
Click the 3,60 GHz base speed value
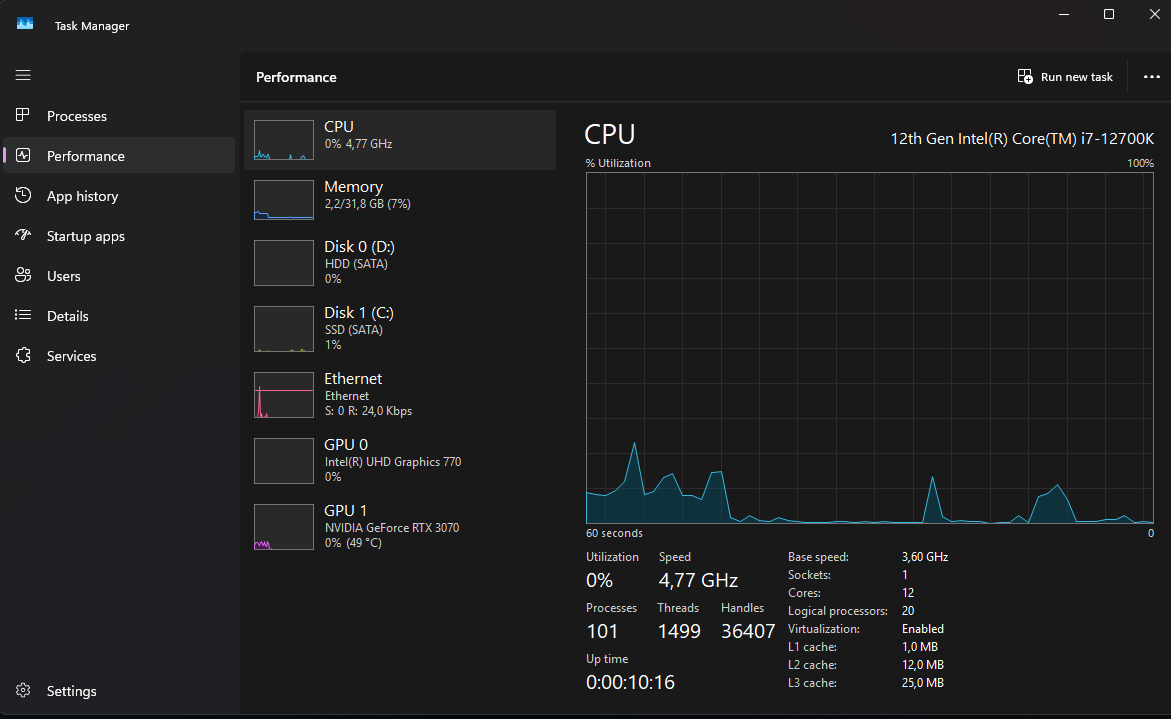point(925,557)
